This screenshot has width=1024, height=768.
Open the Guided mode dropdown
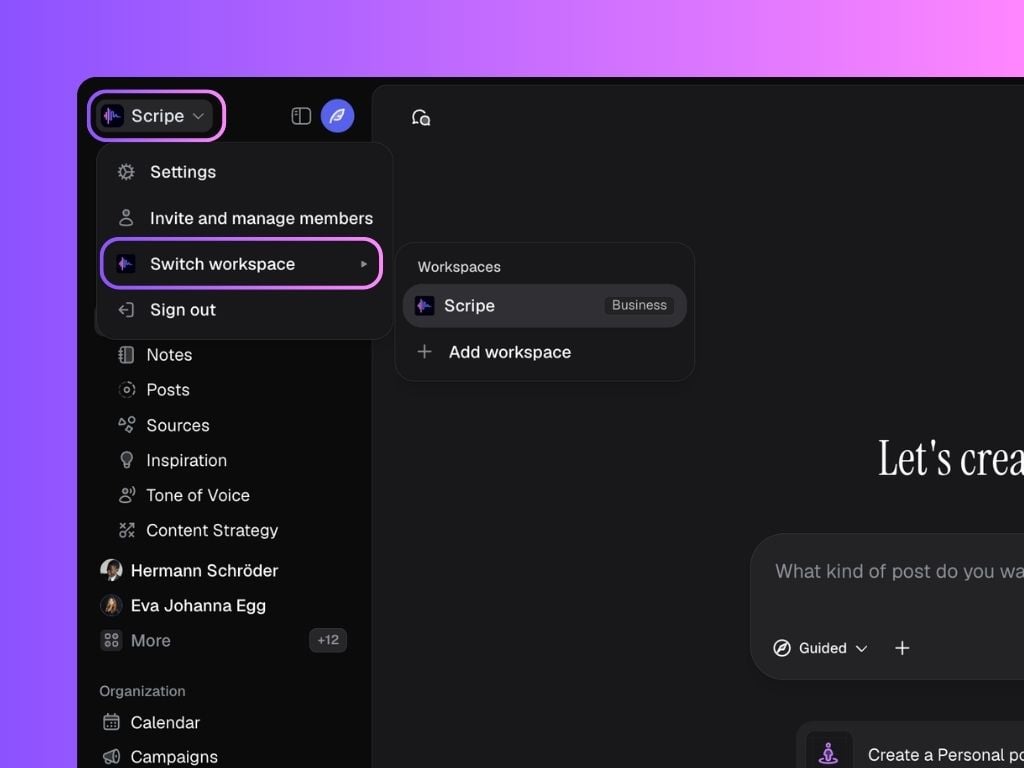pyautogui.click(x=820, y=648)
